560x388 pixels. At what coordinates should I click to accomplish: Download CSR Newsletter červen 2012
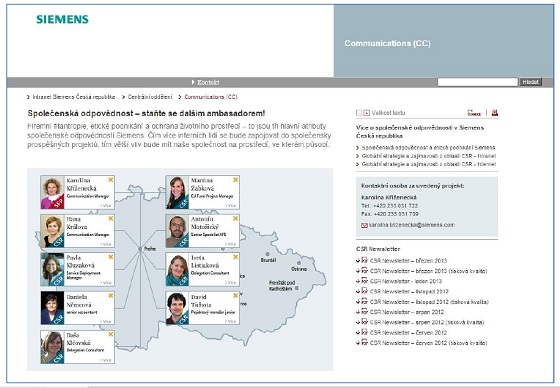pos(408,333)
